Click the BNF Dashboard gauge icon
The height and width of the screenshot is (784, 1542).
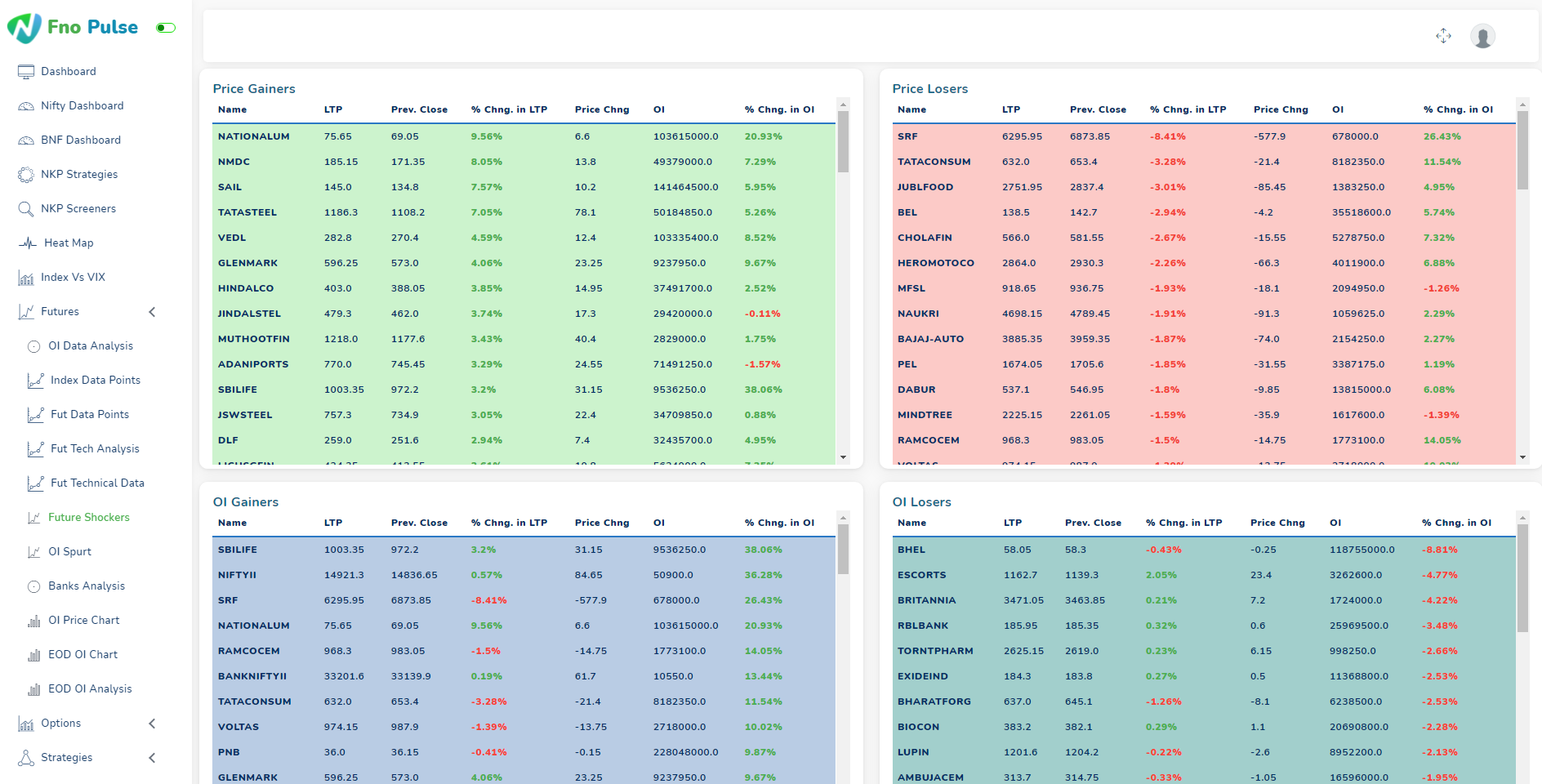point(26,140)
